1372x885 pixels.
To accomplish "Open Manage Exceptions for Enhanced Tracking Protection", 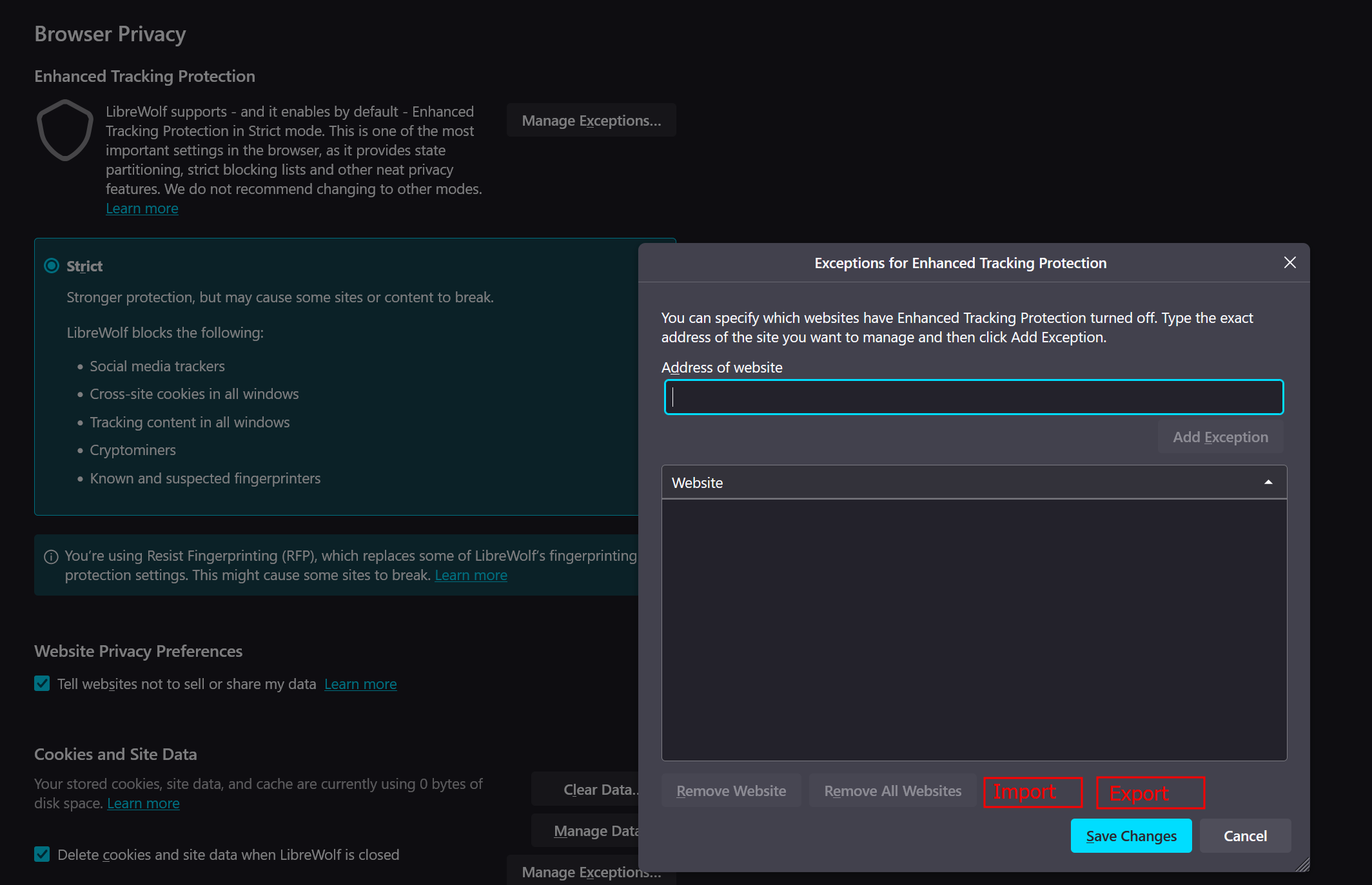I will (591, 121).
